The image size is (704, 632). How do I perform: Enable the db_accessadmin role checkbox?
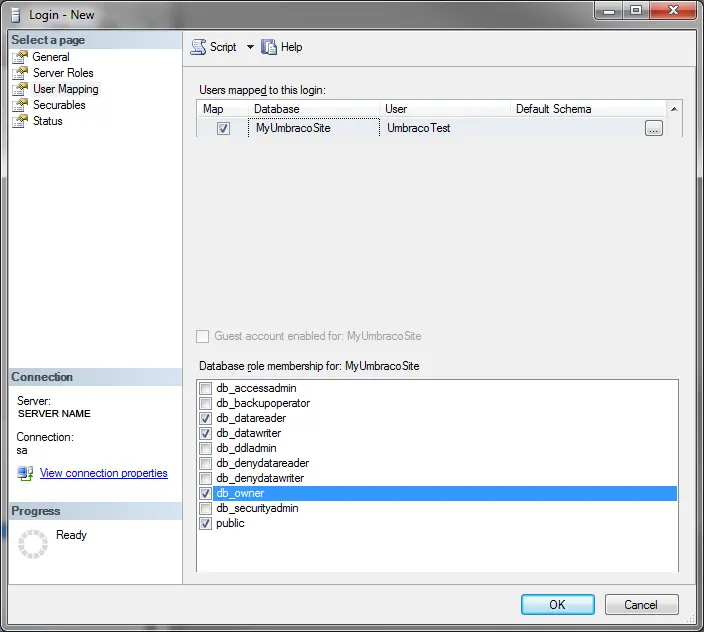click(x=206, y=388)
